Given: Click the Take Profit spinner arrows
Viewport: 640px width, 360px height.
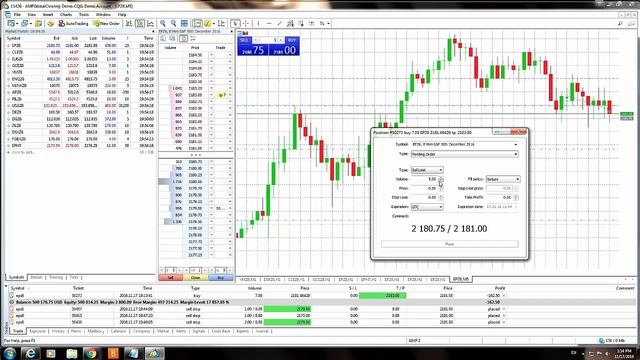Looking at the screenshot, I should coord(516,198).
